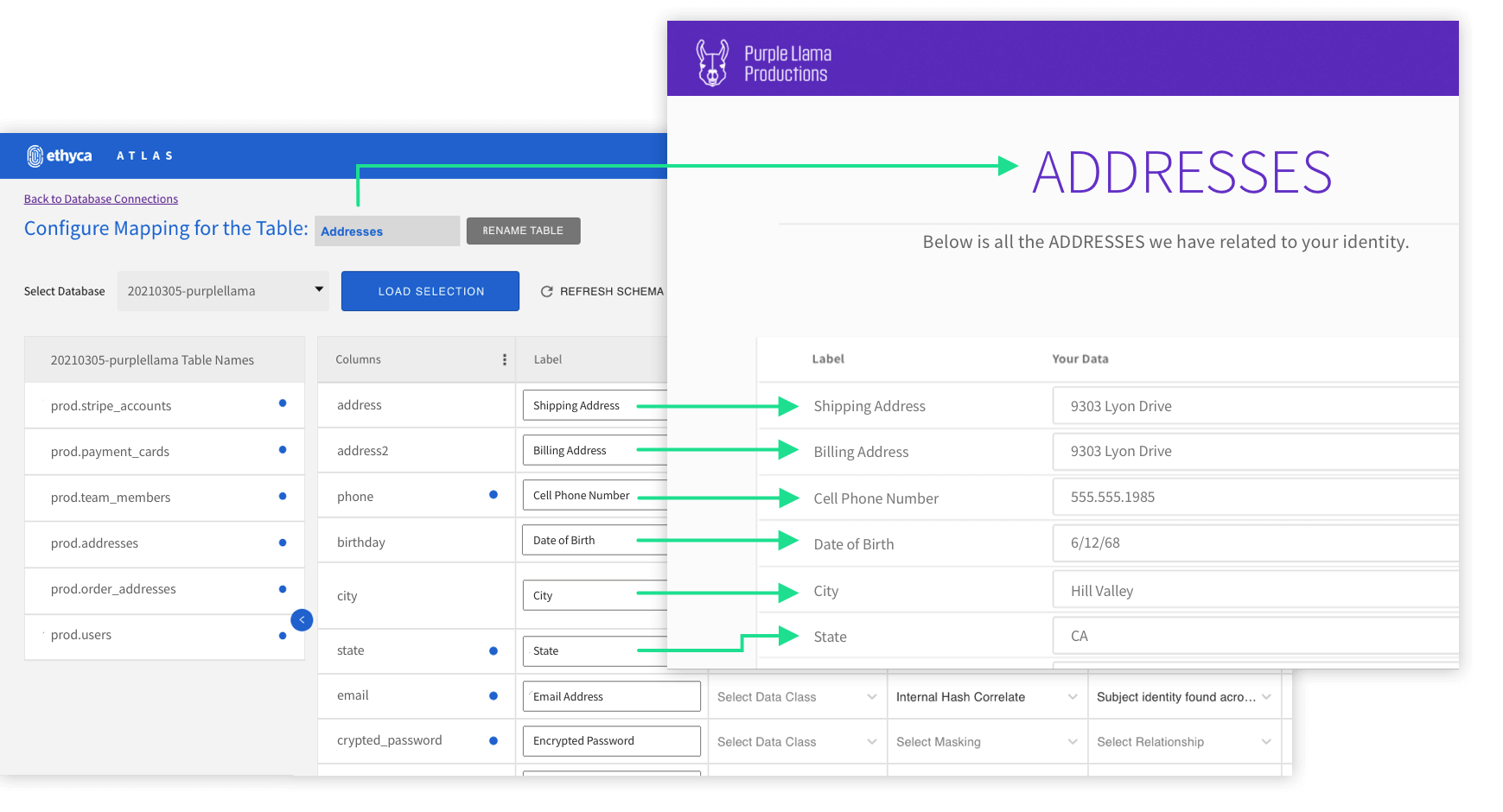Open Select Relationship dropdown for crypted_password
The width and height of the screenshot is (1503, 812).
(1184, 742)
